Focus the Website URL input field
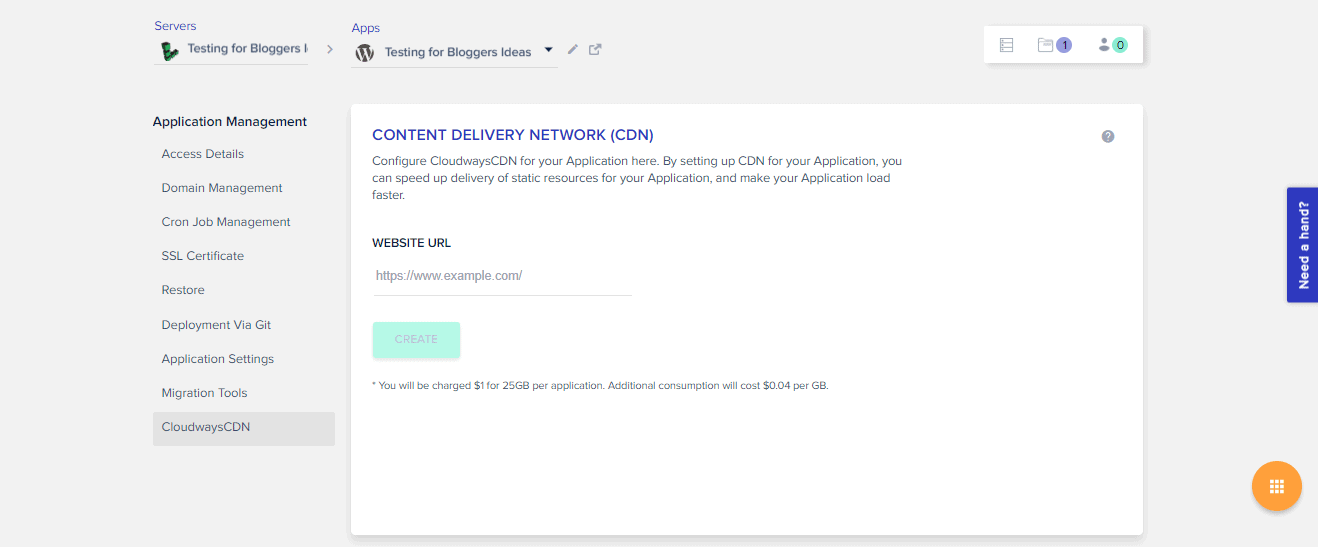1318x547 pixels. tap(502, 276)
